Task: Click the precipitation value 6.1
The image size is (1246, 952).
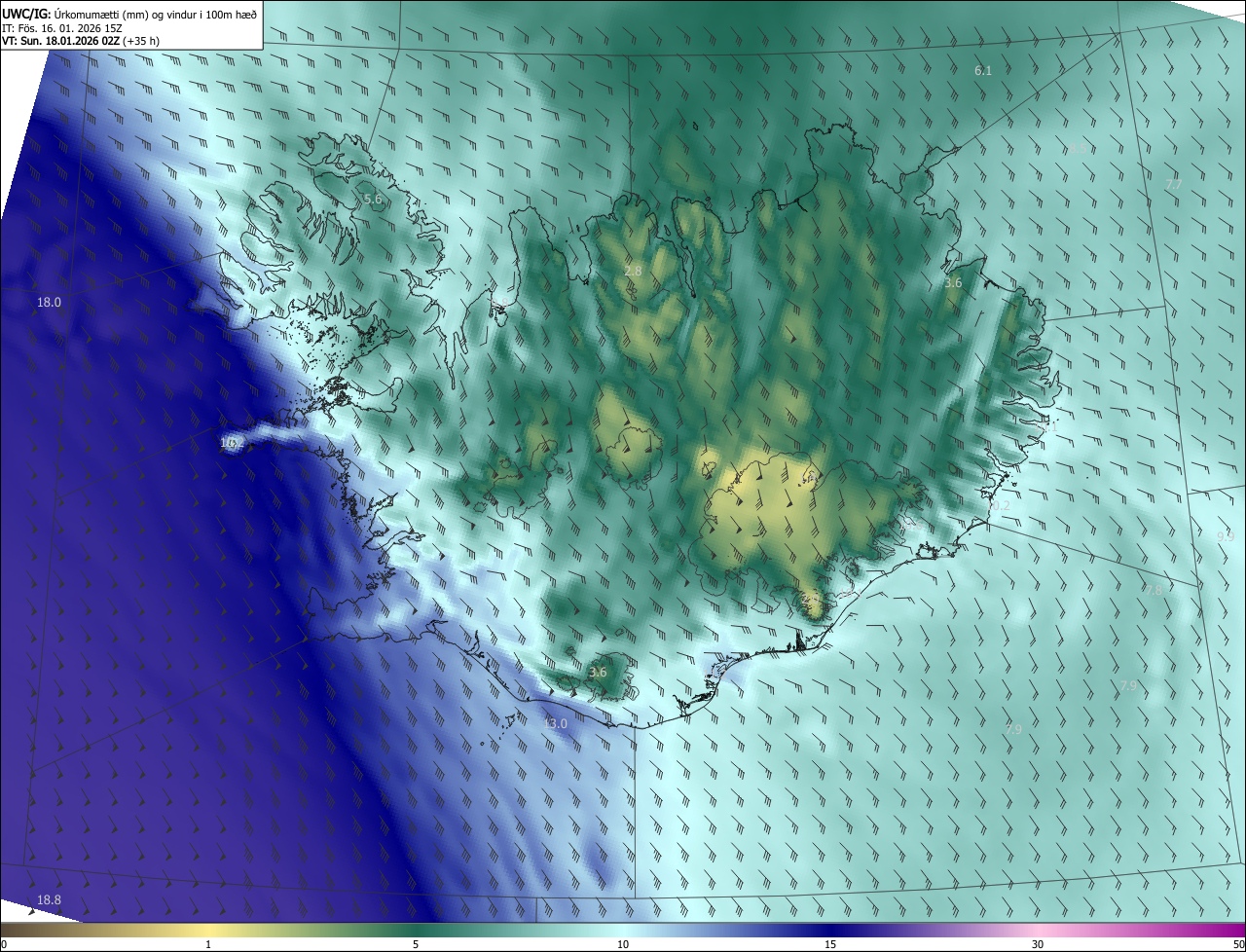Action: pyautogui.click(x=983, y=71)
